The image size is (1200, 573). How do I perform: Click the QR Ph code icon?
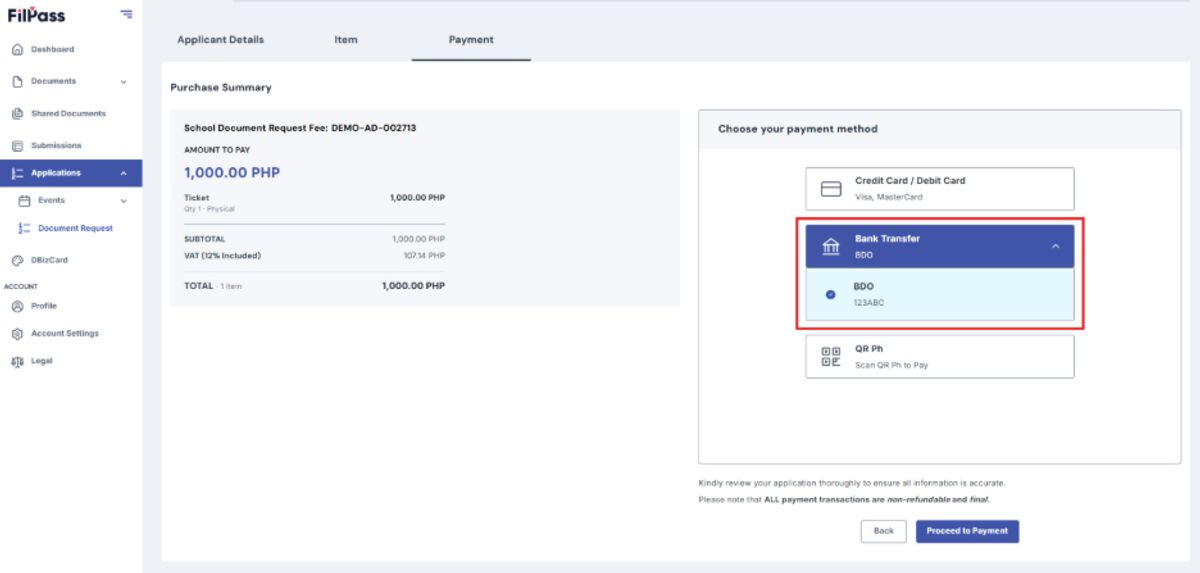click(x=831, y=356)
